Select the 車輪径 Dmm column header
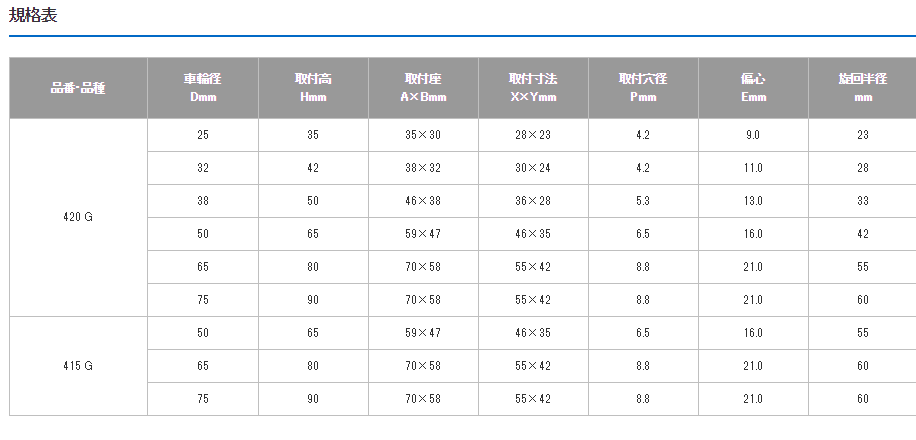Screen dimensions: 916x440 pos(202,88)
